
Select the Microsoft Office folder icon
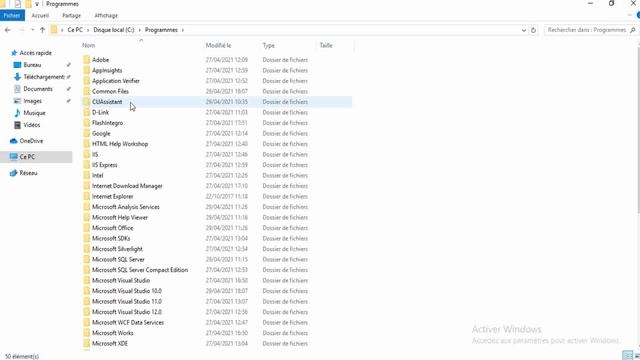tap(87, 228)
